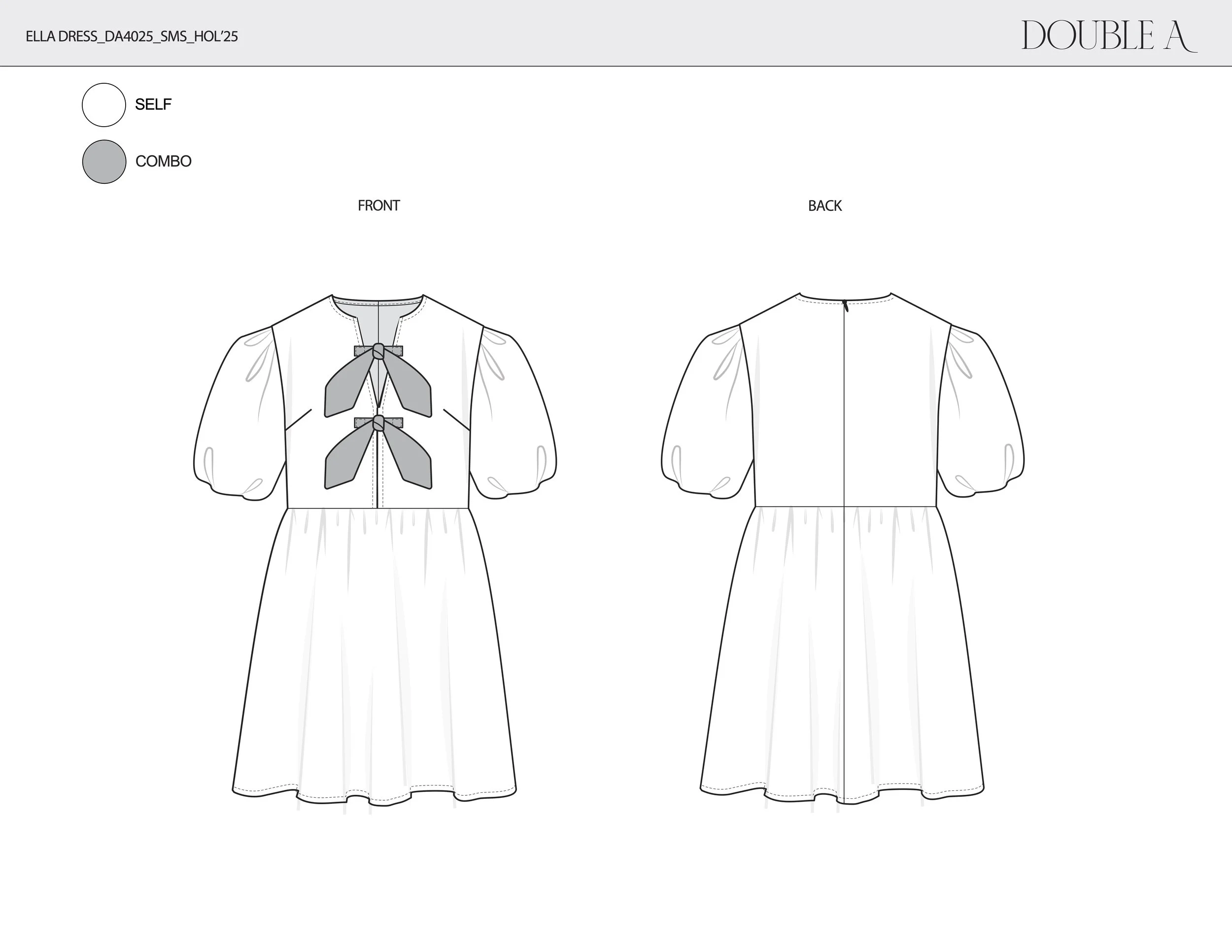Click the SELF legend label
The image size is (1232, 952).
coord(153,105)
